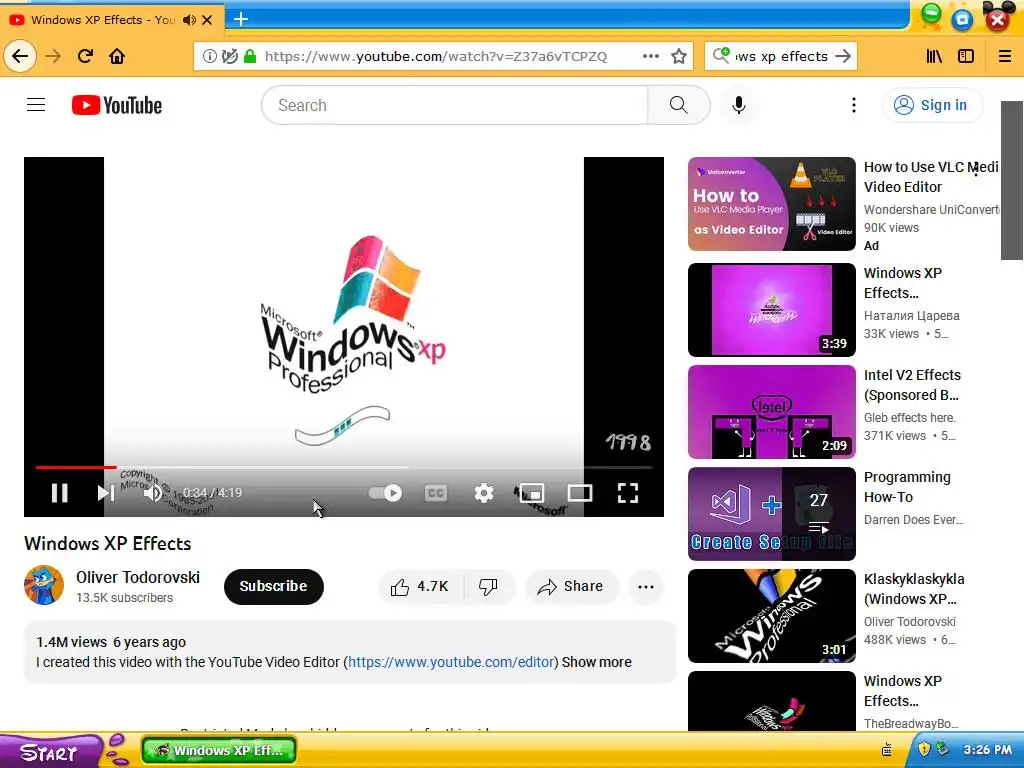Open the Start menu
This screenshot has width=1024, height=768.
[49, 752]
